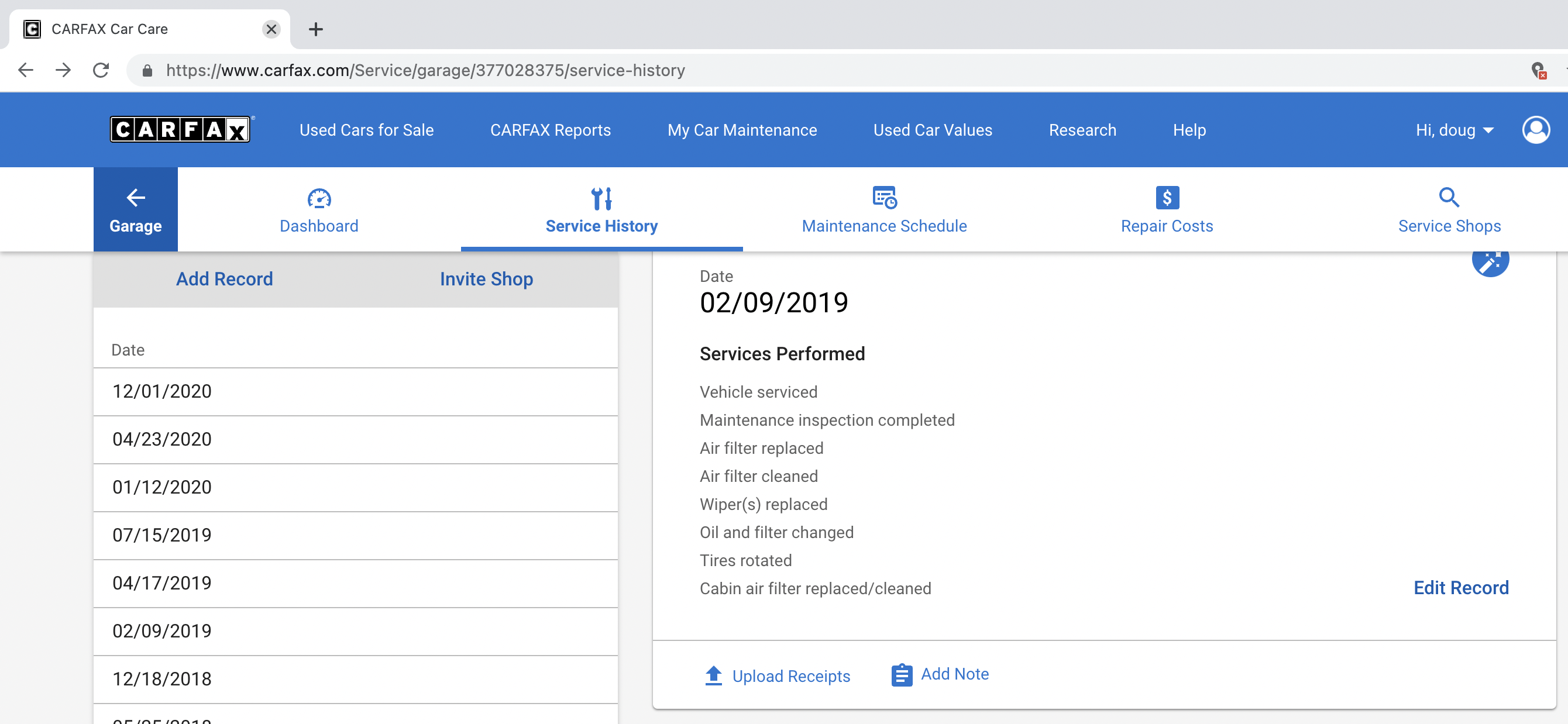Viewport: 1568px width, 724px height.
Task: Click the Date column header
Action: 128,350
